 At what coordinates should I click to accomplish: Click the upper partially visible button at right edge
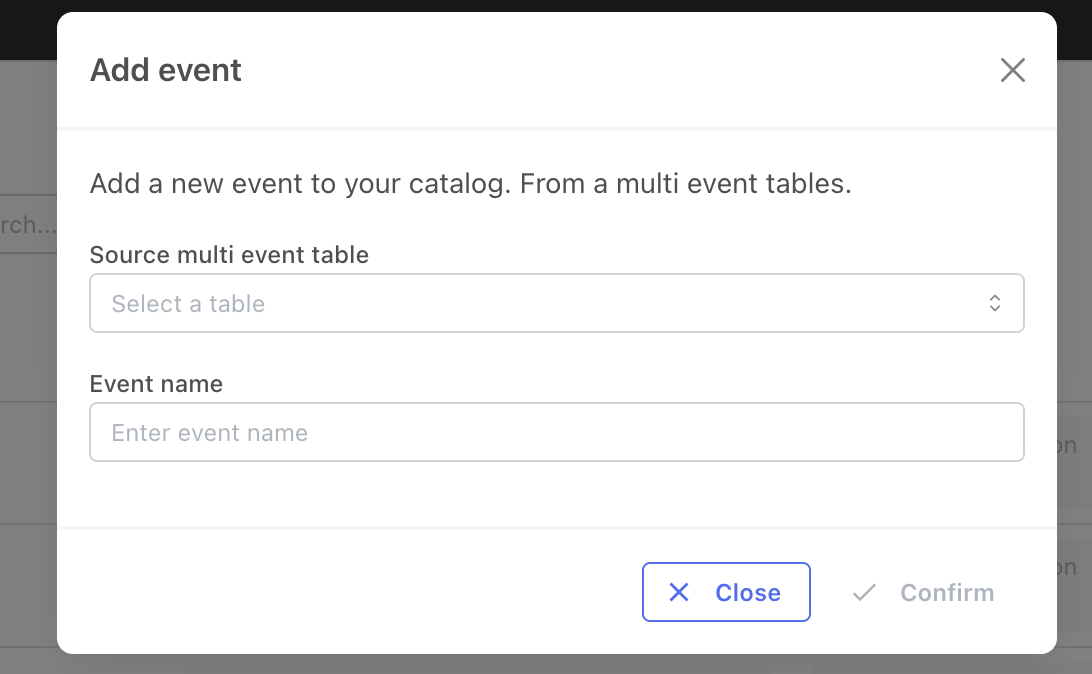[x=1070, y=445]
